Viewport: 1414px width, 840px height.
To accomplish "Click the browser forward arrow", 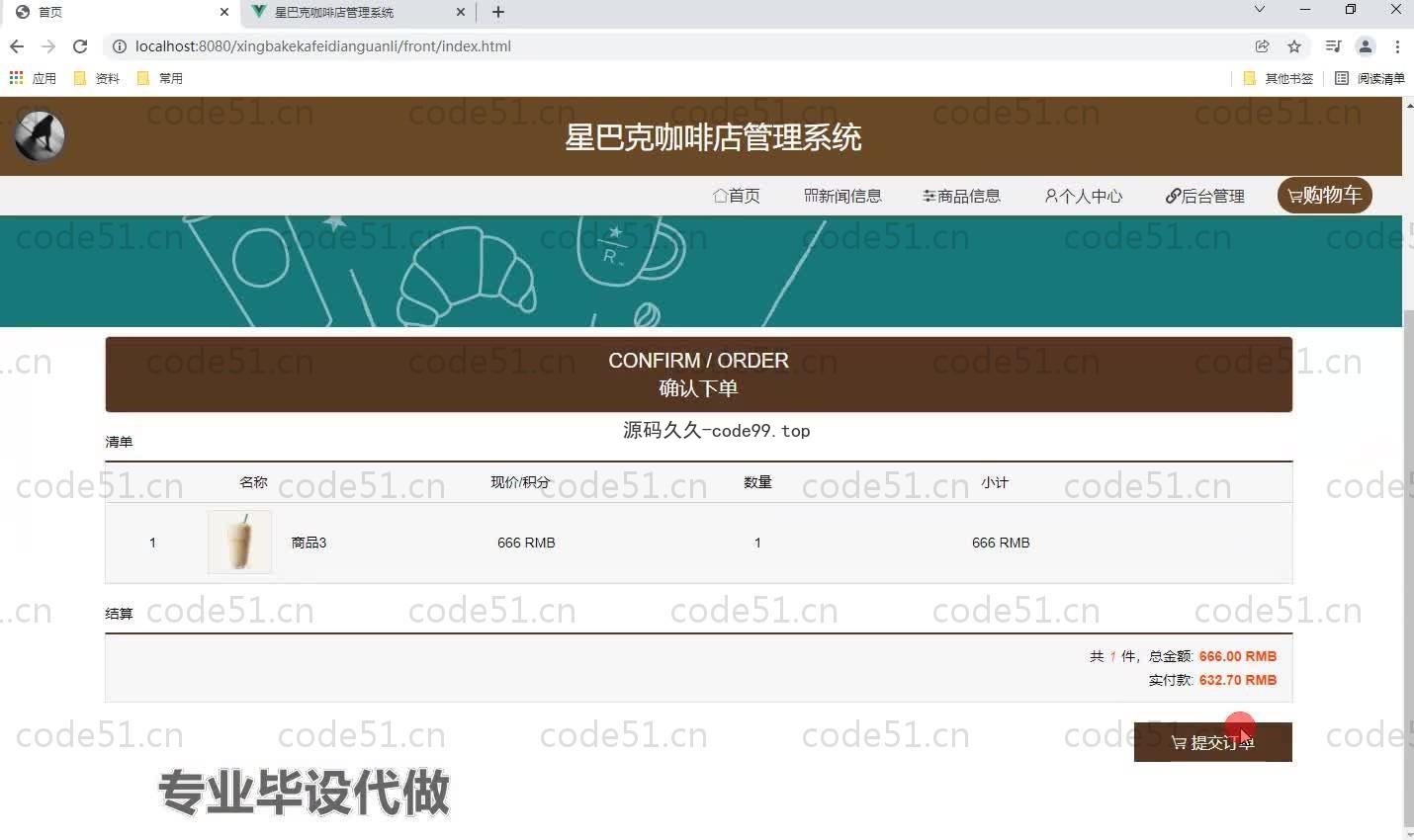I will [x=48, y=46].
